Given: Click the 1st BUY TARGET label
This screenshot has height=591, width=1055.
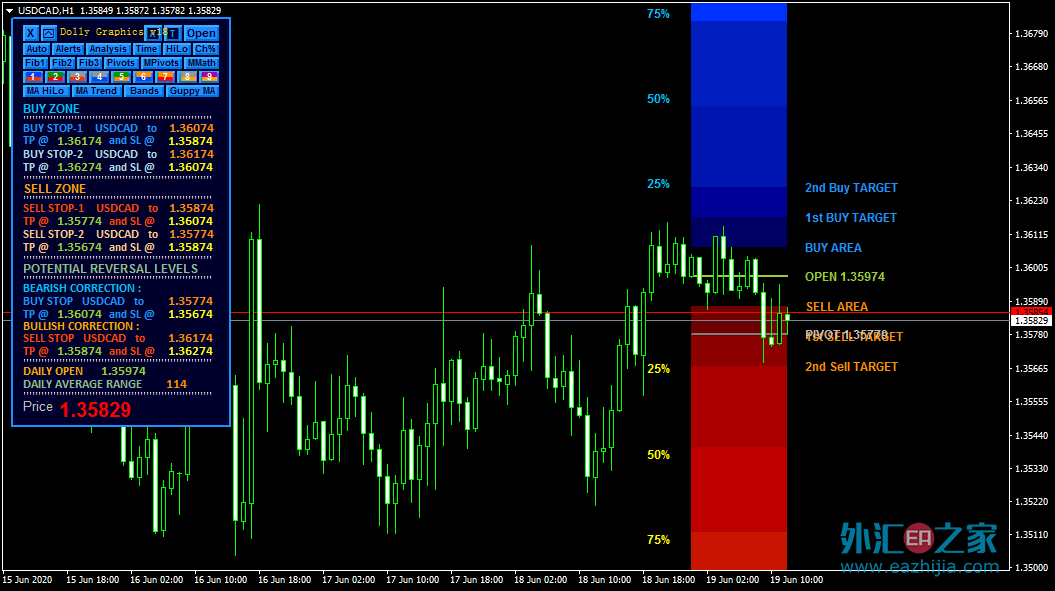Looking at the screenshot, I should 850,218.
